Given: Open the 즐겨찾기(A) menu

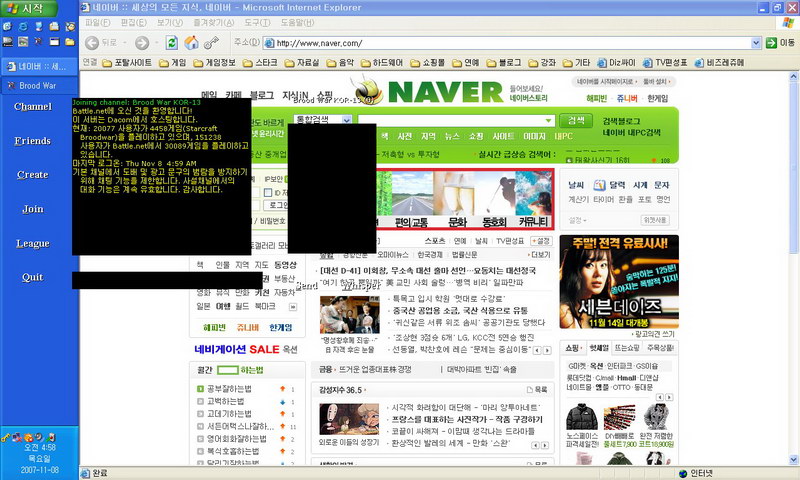Looking at the screenshot, I should click(x=214, y=22).
